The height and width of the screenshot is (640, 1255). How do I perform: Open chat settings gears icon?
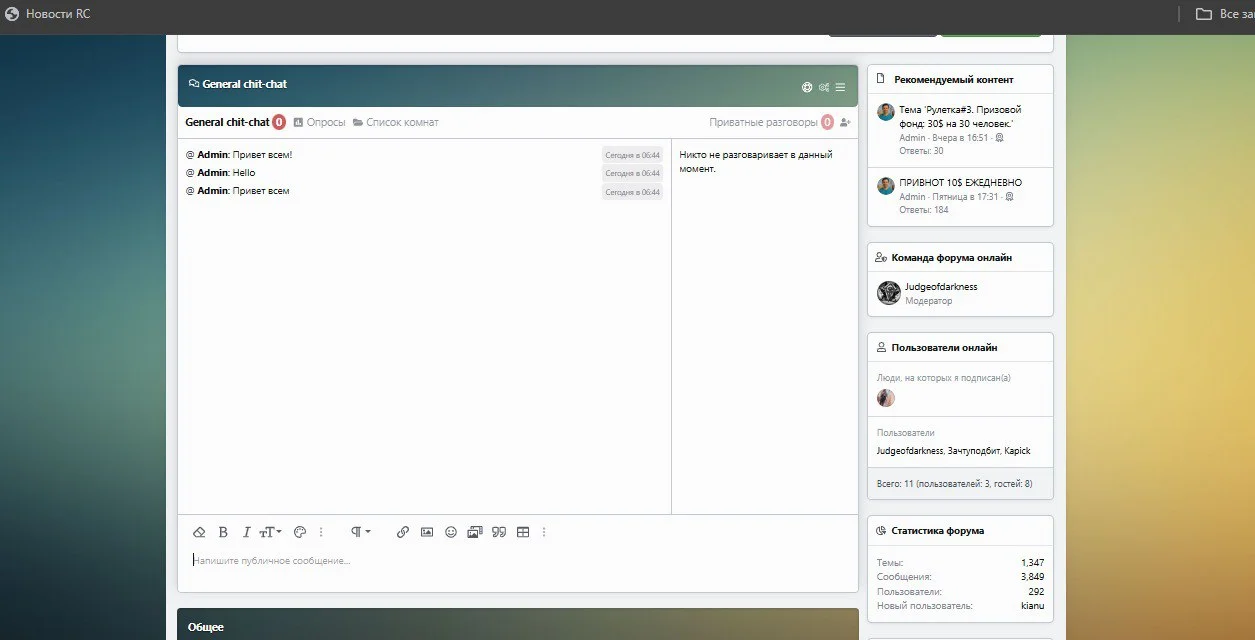pos(824,87)
